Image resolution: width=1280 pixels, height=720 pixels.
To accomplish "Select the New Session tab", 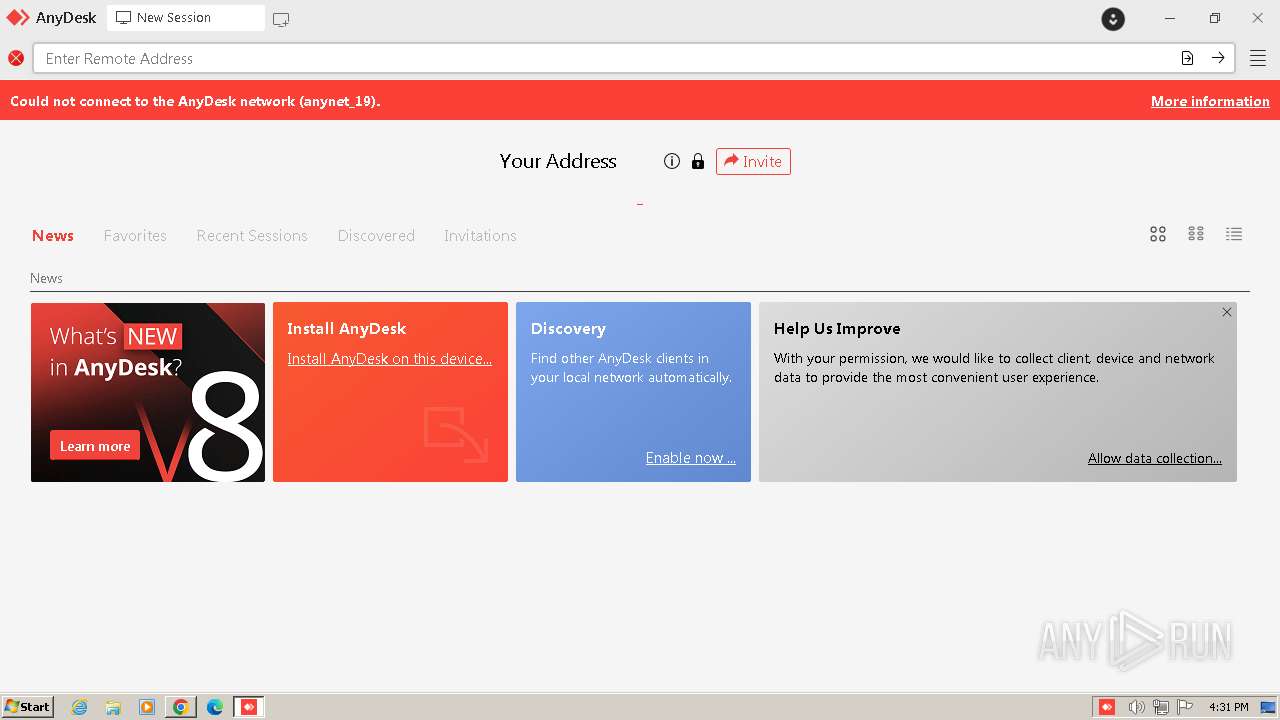I will point(186,18).
